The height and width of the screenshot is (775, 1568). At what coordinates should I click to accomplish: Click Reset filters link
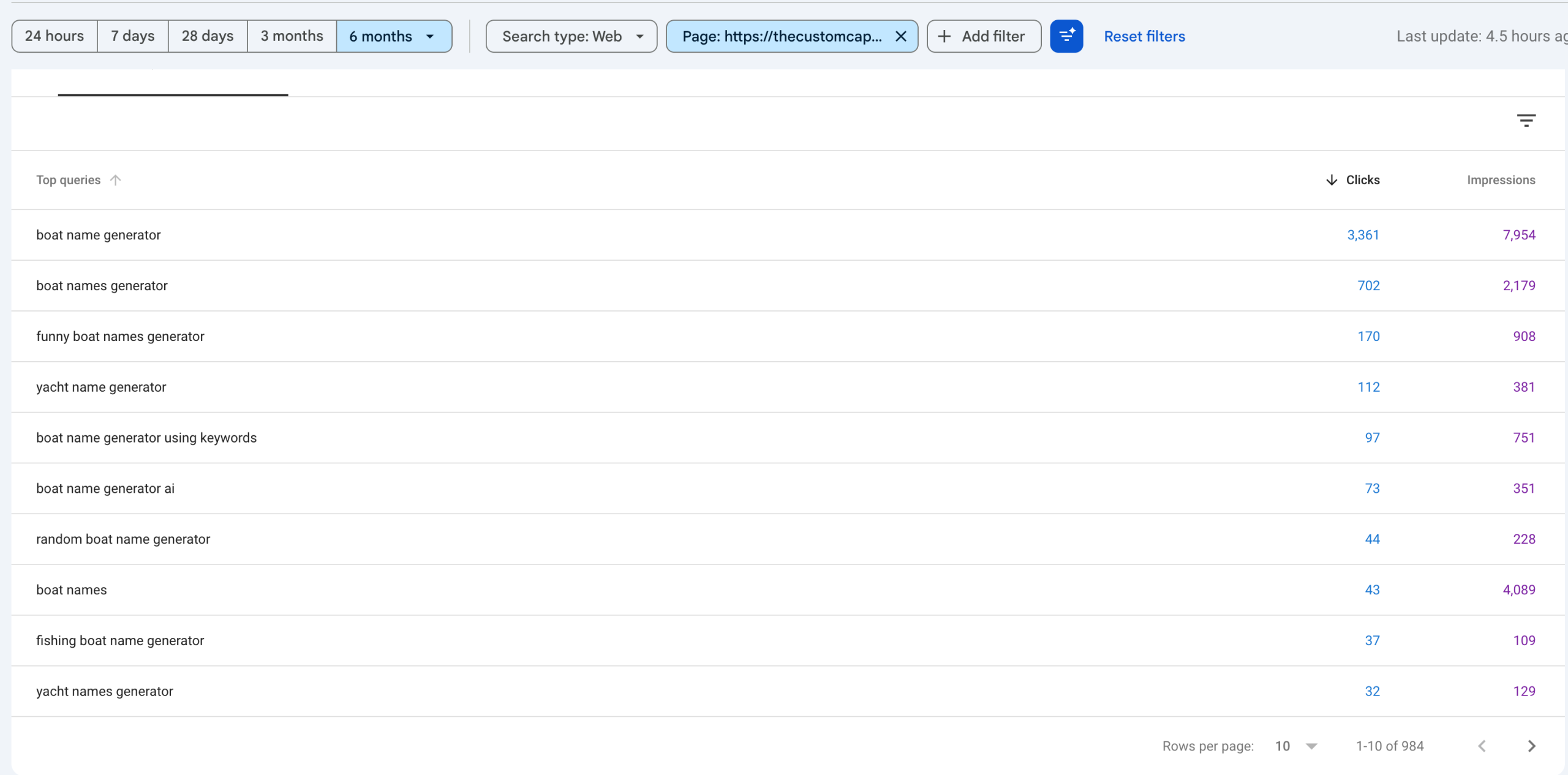click(x=1144, y=36)
